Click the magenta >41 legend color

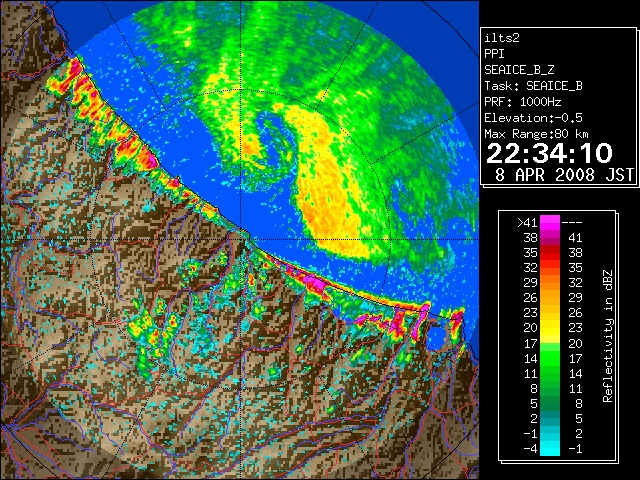click(550, 222)
